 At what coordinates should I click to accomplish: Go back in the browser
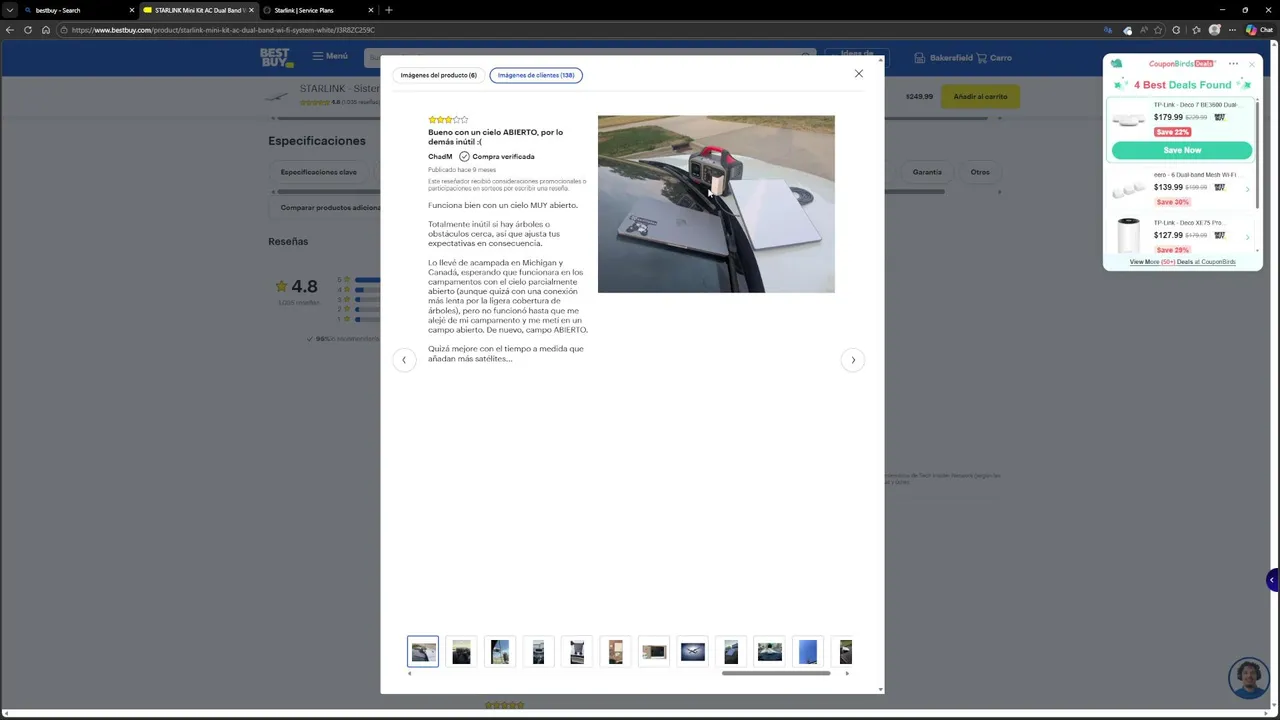[10, 30]
